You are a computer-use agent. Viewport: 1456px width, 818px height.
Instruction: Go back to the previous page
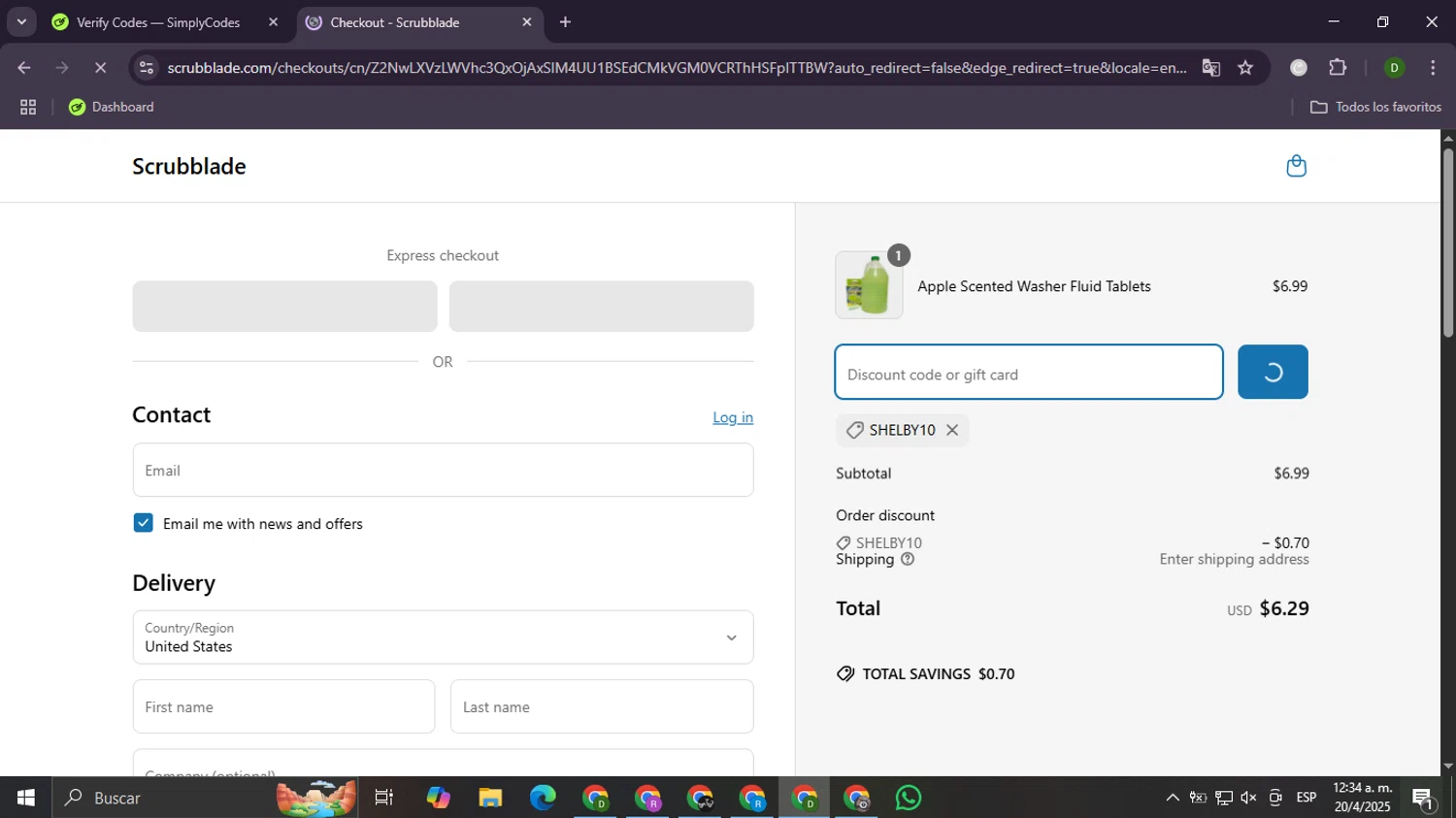[24, 68]
